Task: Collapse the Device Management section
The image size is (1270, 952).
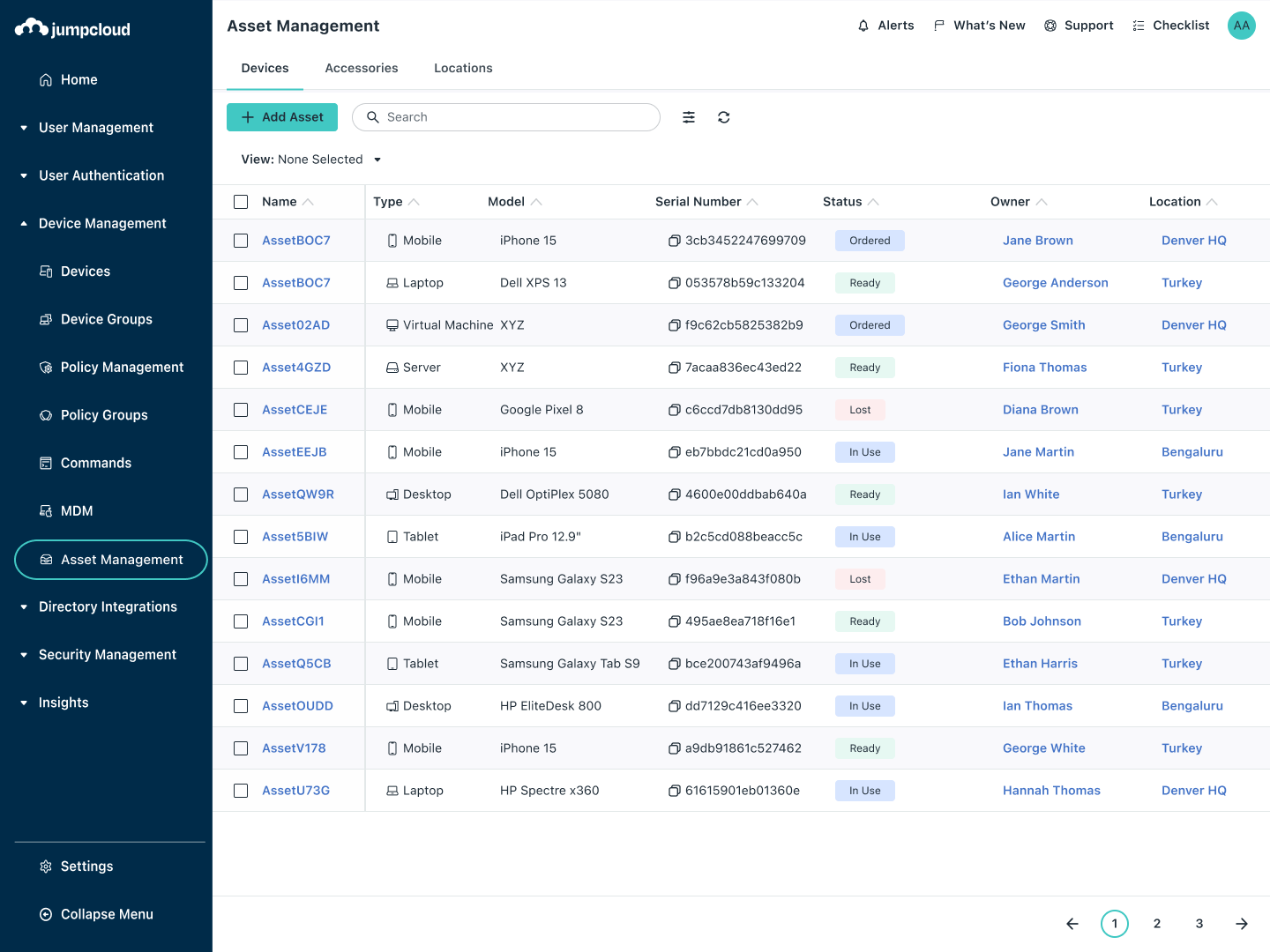Action: coord(23,223)
